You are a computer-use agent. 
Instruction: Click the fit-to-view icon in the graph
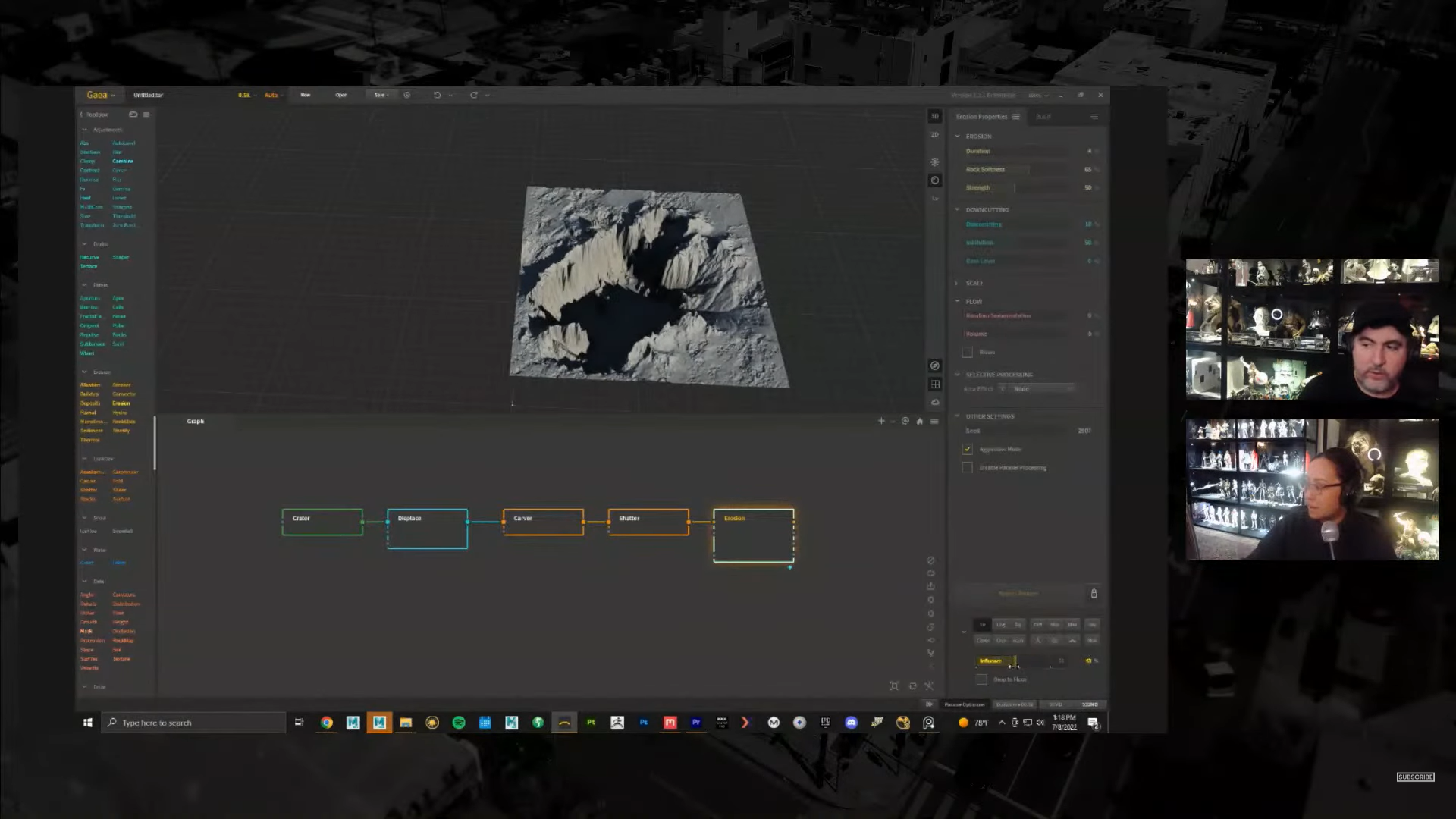[894, 686]
